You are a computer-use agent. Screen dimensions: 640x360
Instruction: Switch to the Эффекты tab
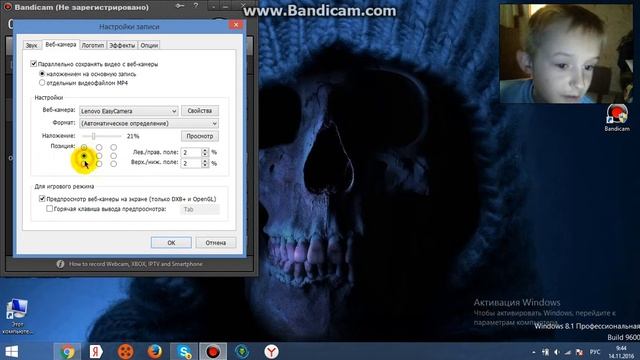tap(122, 45)
